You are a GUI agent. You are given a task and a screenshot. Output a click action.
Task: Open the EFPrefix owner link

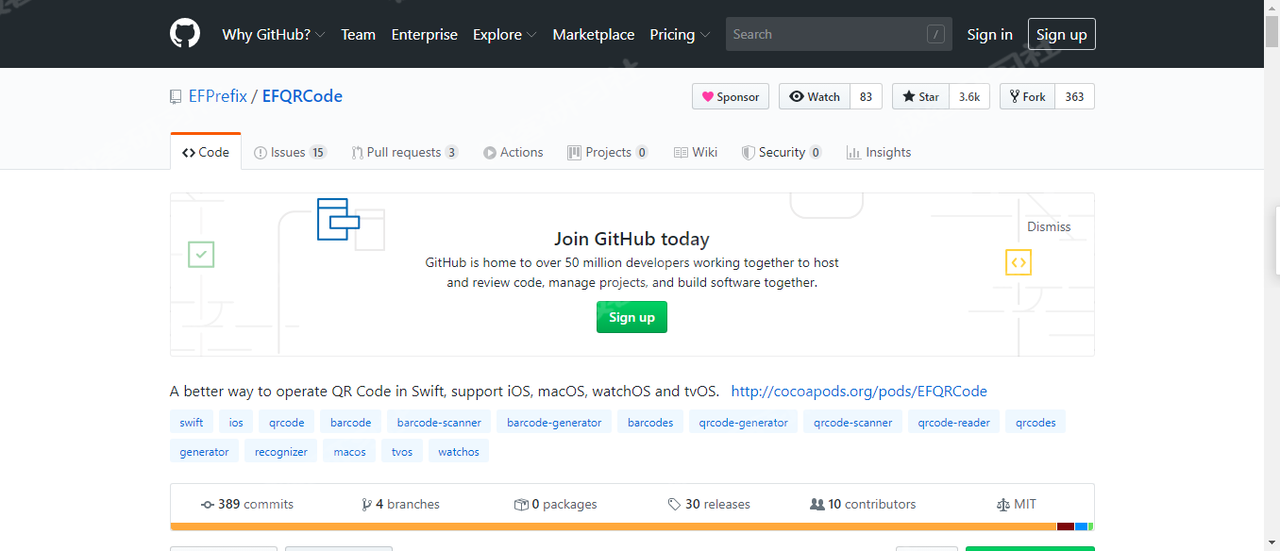218,96
